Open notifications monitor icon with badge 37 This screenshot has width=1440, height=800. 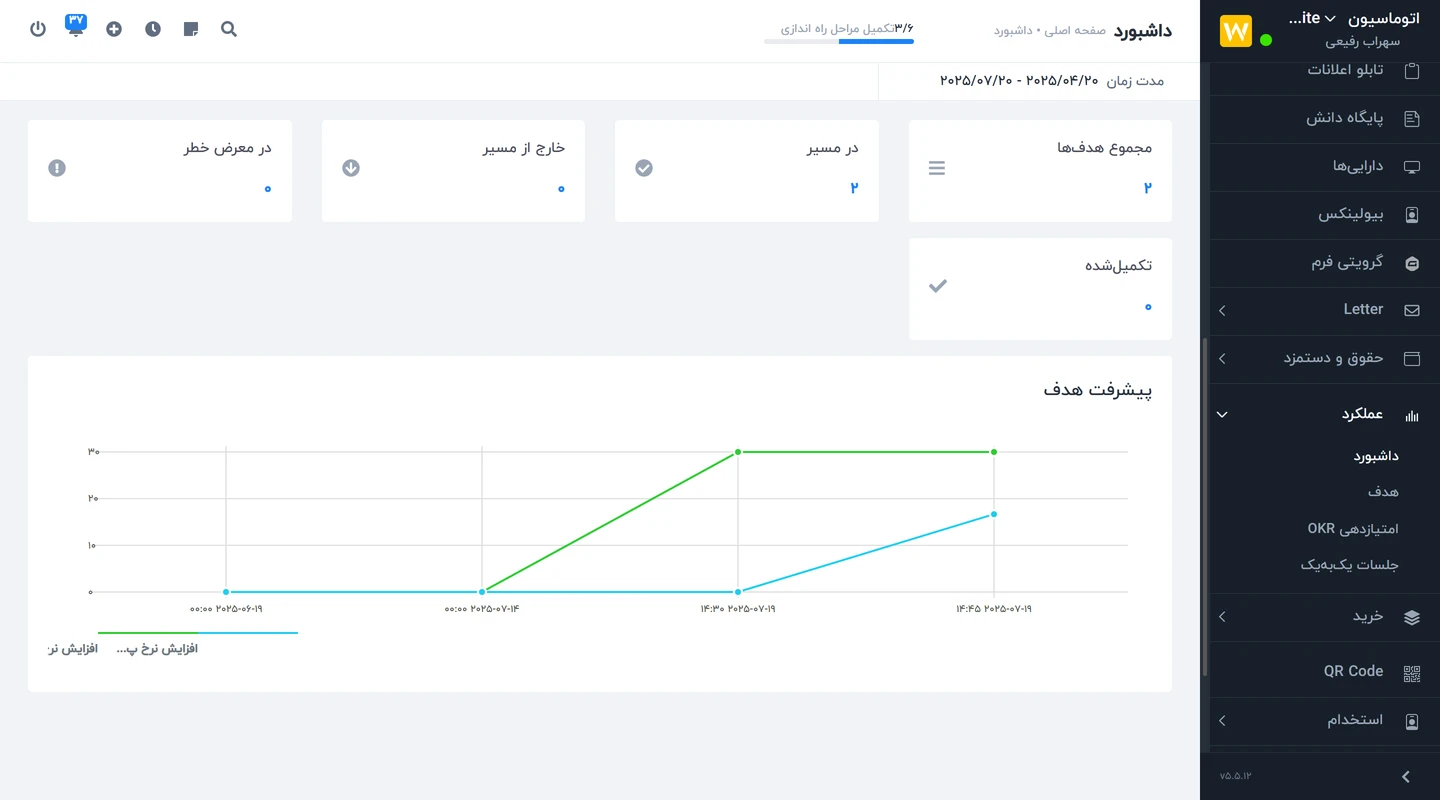[x=76, y=25]
